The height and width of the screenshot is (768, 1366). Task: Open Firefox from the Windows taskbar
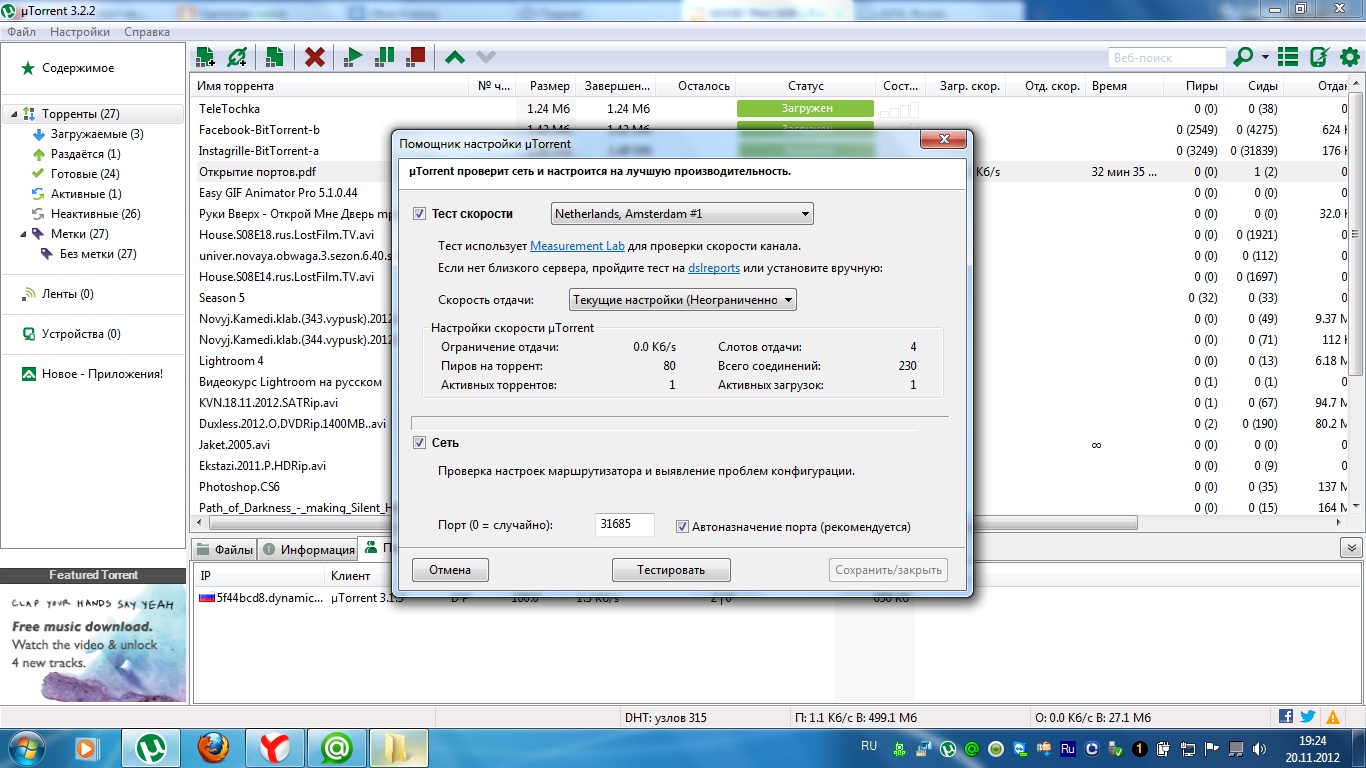tap(212, 747)
